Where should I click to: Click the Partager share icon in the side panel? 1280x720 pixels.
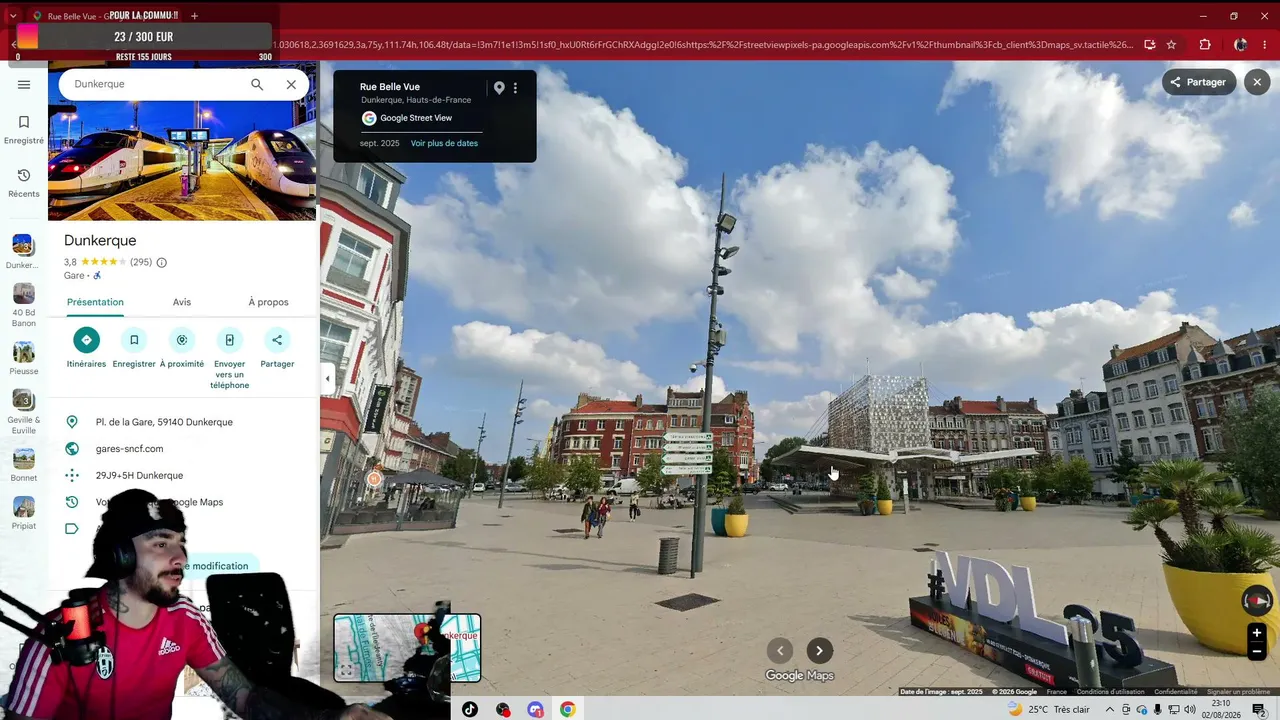(x=277, y=340)
